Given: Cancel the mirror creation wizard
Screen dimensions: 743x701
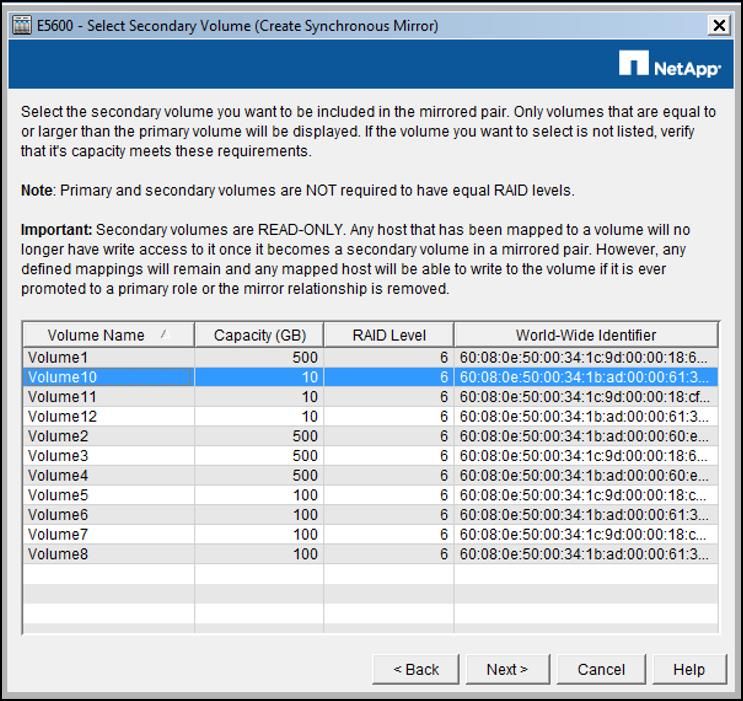Looking at the screenshot, I should [x=601, y=669].
